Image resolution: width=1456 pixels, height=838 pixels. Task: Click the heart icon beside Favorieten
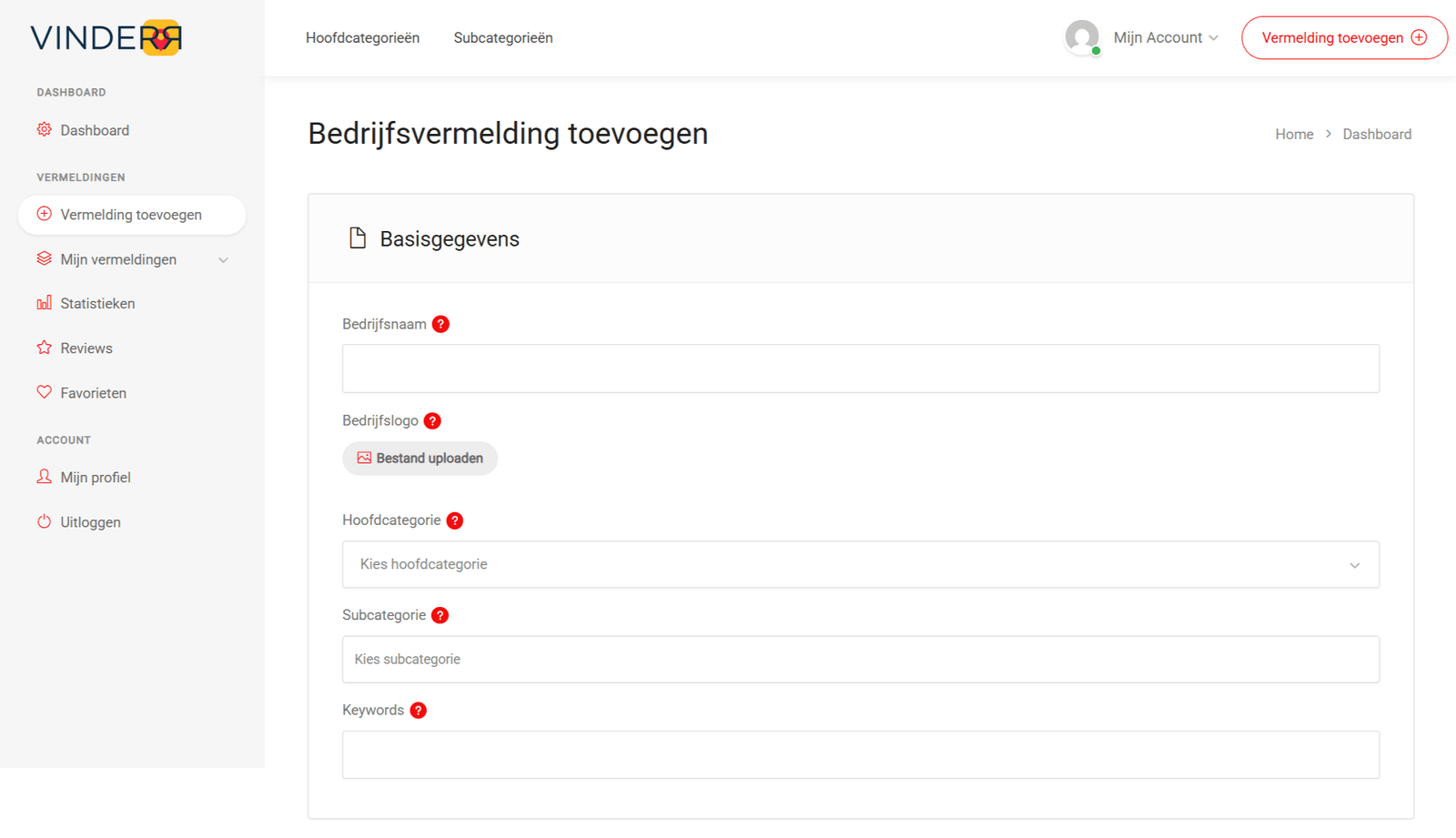point(44,392)
